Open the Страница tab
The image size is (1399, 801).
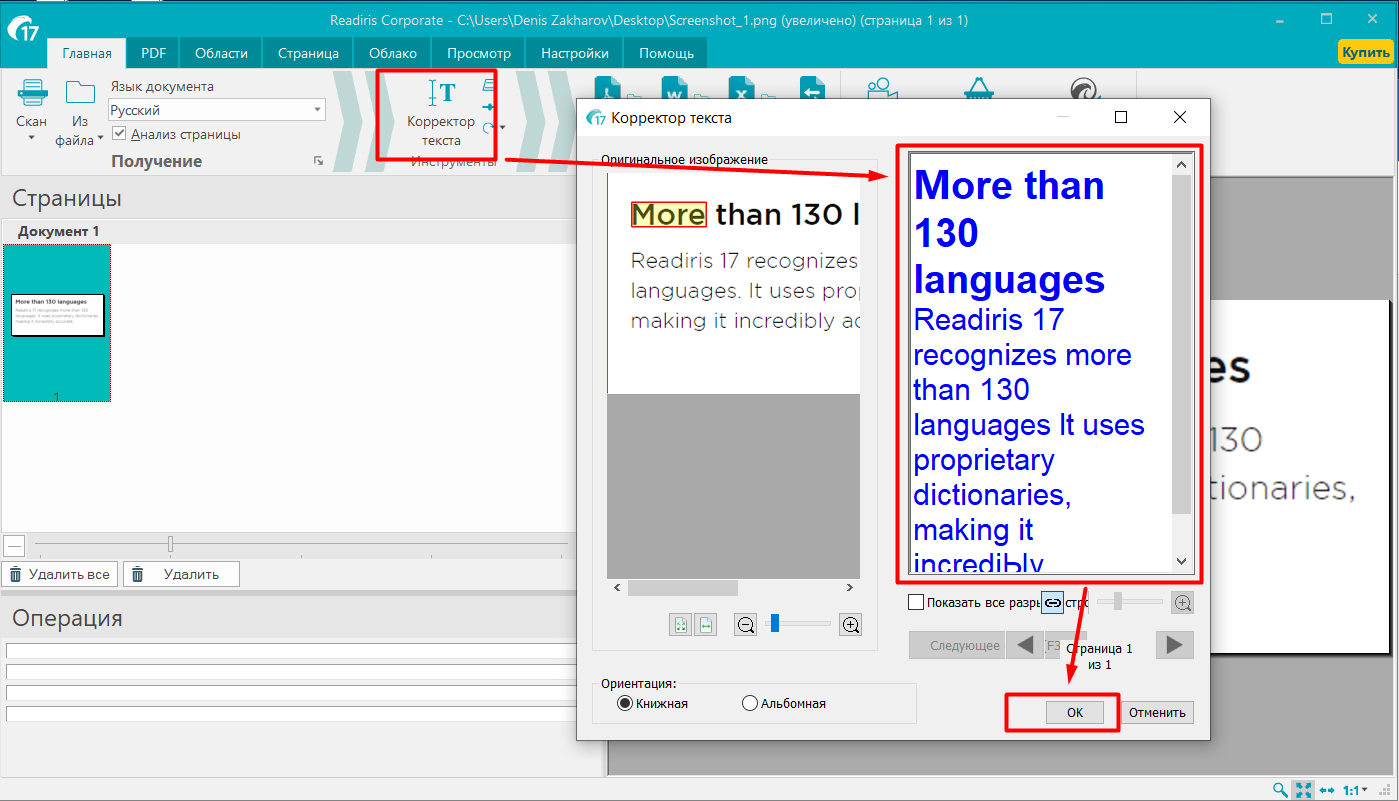pyautogui.click(x=308, y=53)
